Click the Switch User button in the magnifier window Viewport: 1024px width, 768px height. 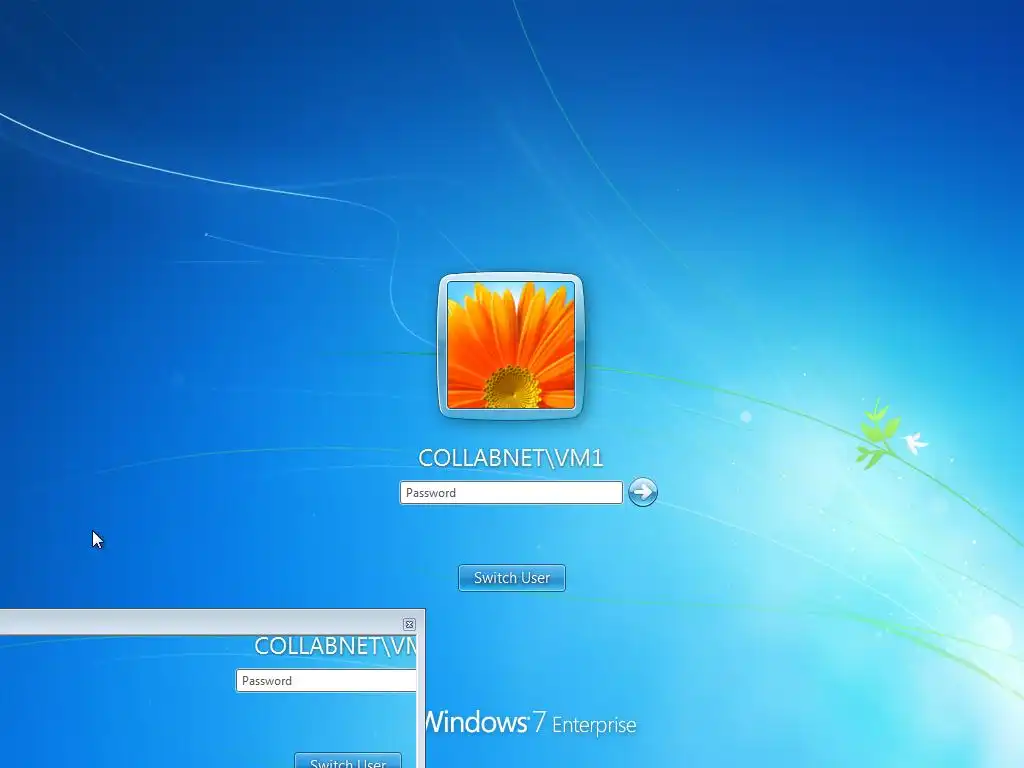click(x=348, y=761)
